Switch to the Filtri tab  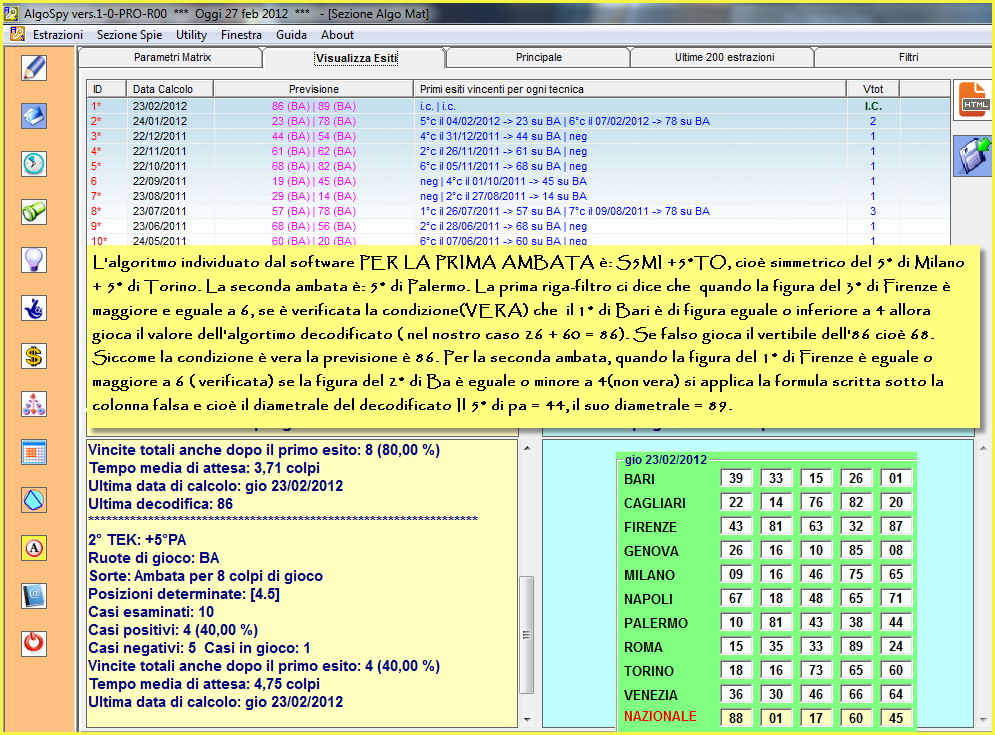(908, 57)
